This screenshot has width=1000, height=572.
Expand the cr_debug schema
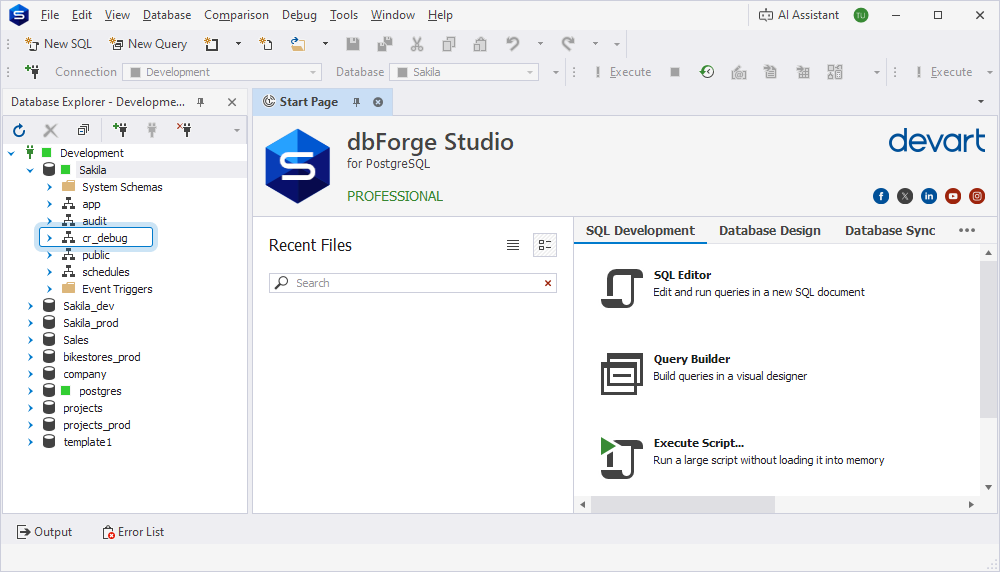[x=49, y=238]
